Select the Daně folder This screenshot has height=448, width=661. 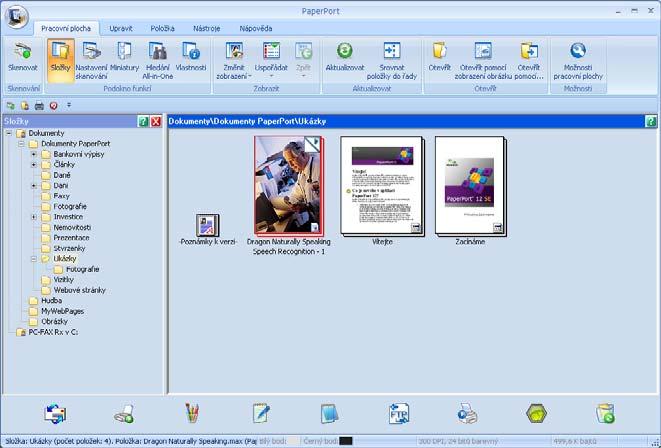pyautogui.click(x=62, y=175)
